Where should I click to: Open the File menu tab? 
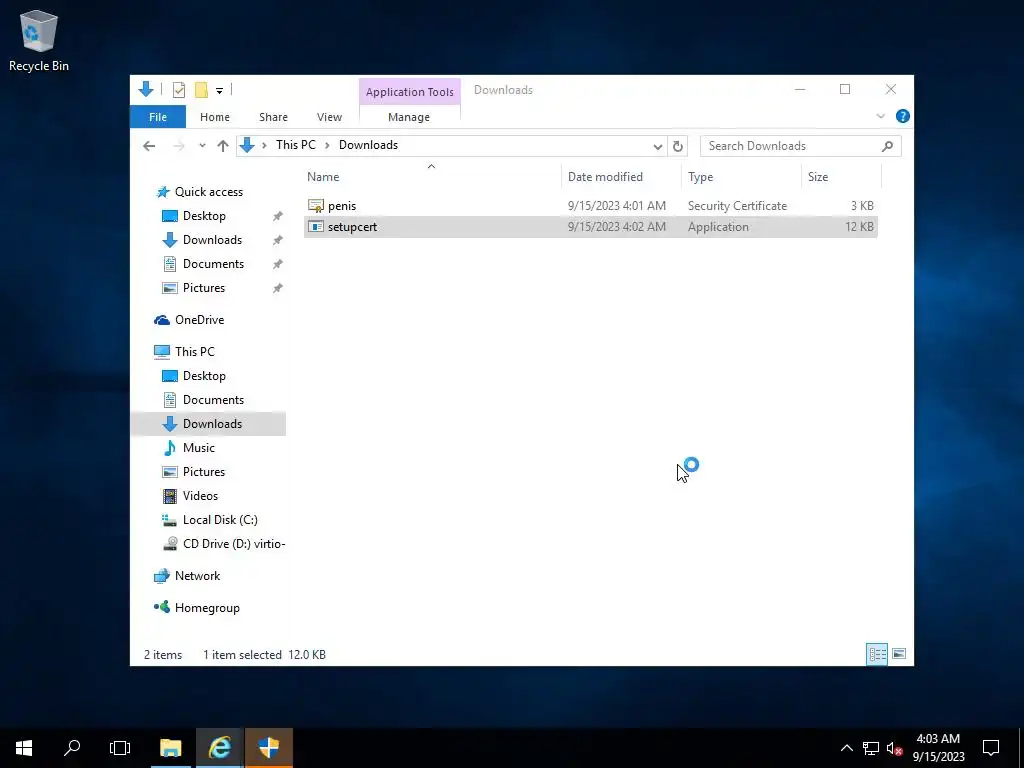point(158,117)
